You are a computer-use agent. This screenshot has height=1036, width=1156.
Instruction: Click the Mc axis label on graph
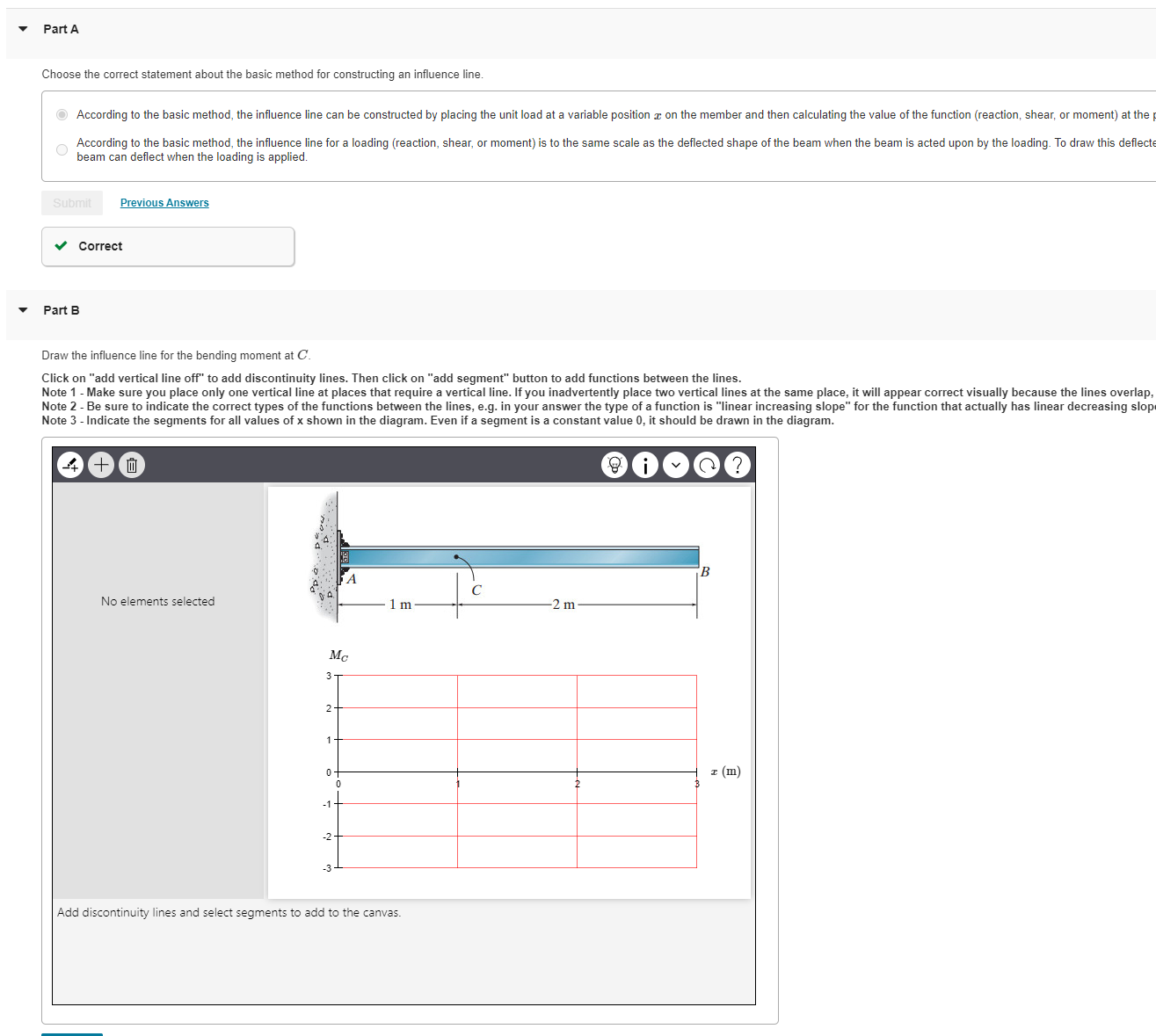click(x=338, y=656)
